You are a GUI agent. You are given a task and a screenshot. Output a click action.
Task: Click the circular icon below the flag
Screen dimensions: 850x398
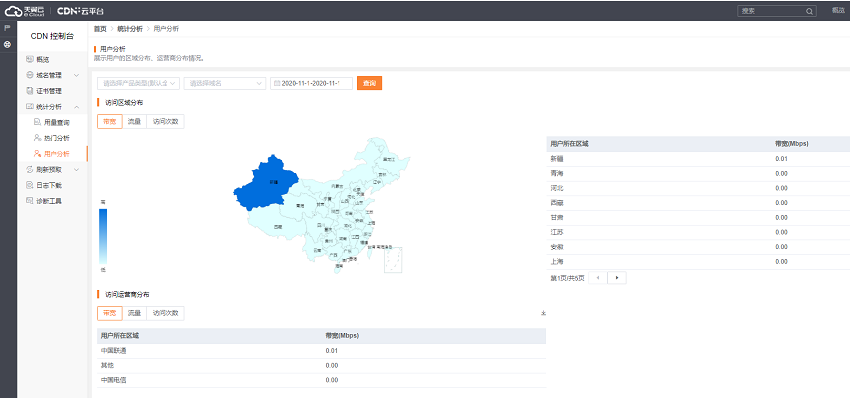tap(7, 44)
